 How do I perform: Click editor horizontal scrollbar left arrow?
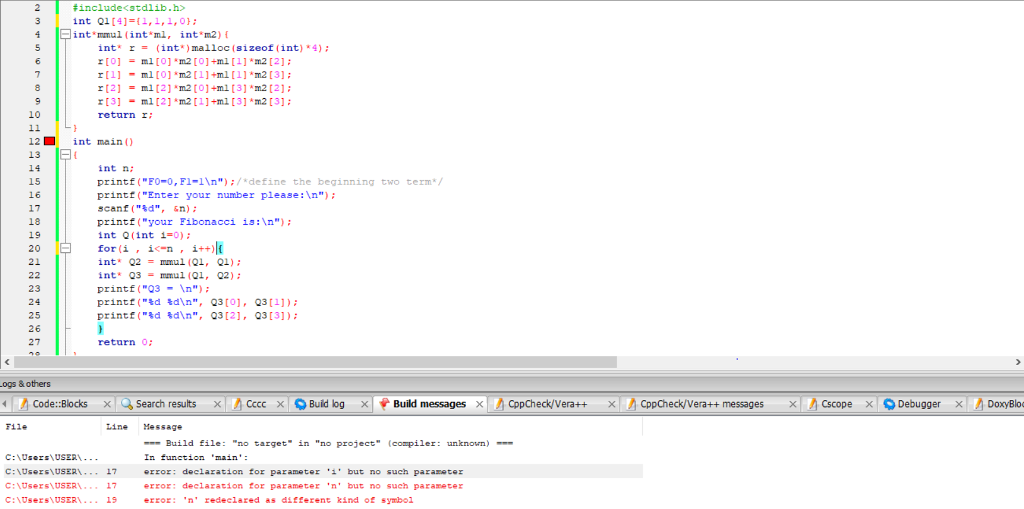coord(7,361)
